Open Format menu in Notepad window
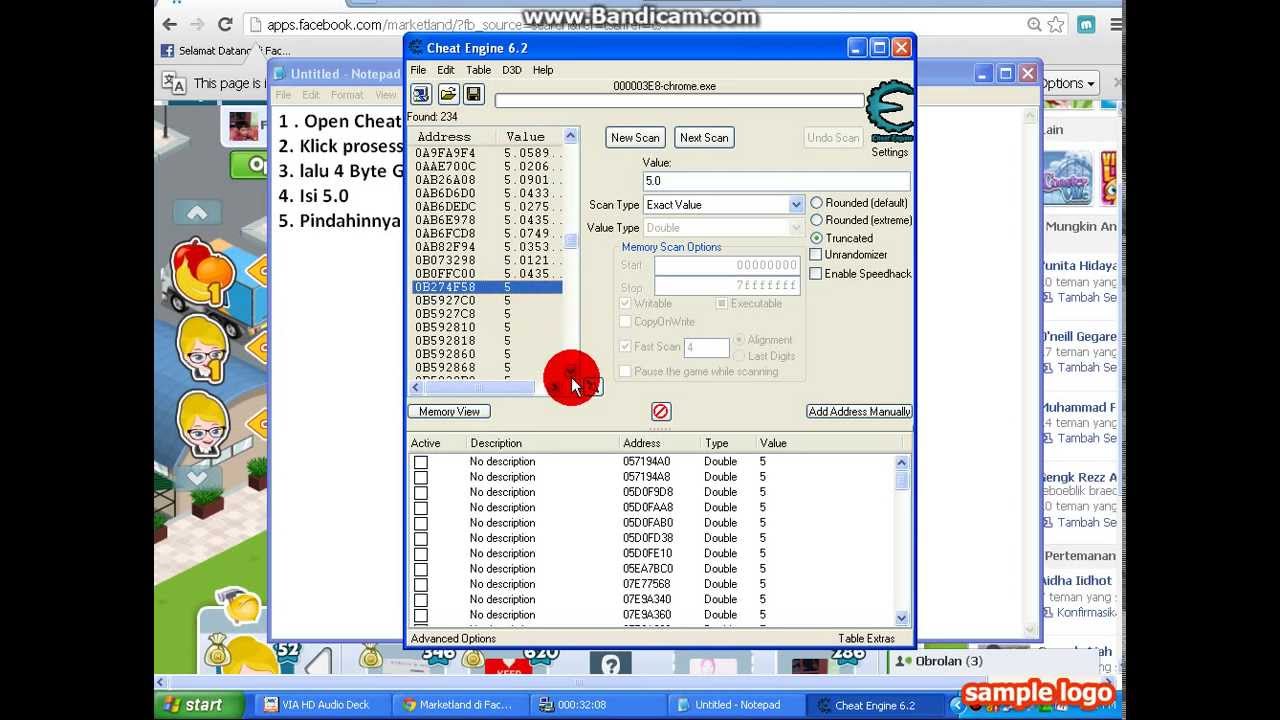Image resolution: width=1280 pixels, height=720 pixels. click(347, 95)
